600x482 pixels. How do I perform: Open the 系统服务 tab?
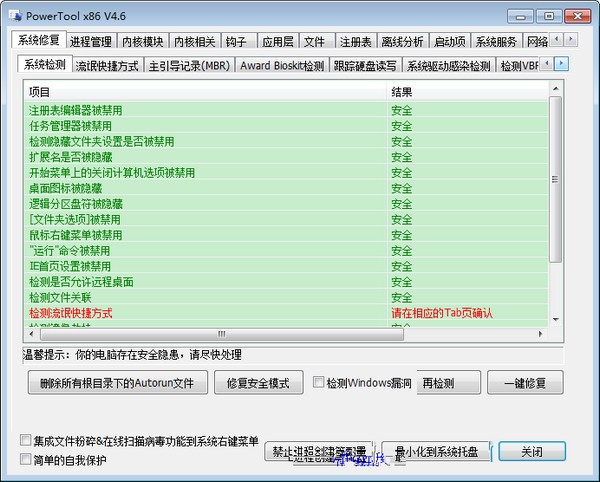[496, 41]
